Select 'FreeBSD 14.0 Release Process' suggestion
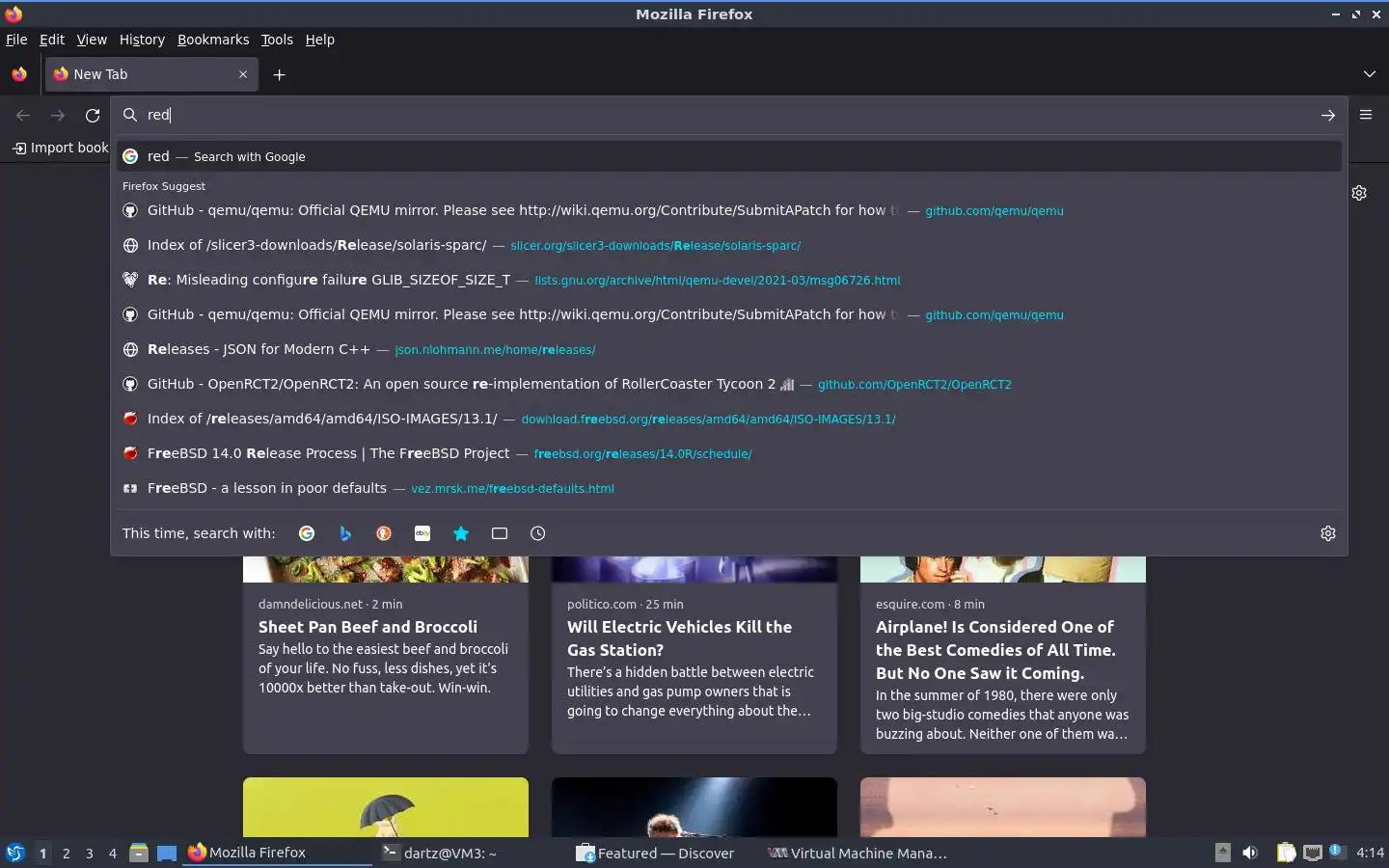The image size is (1389, 868). 729,453
